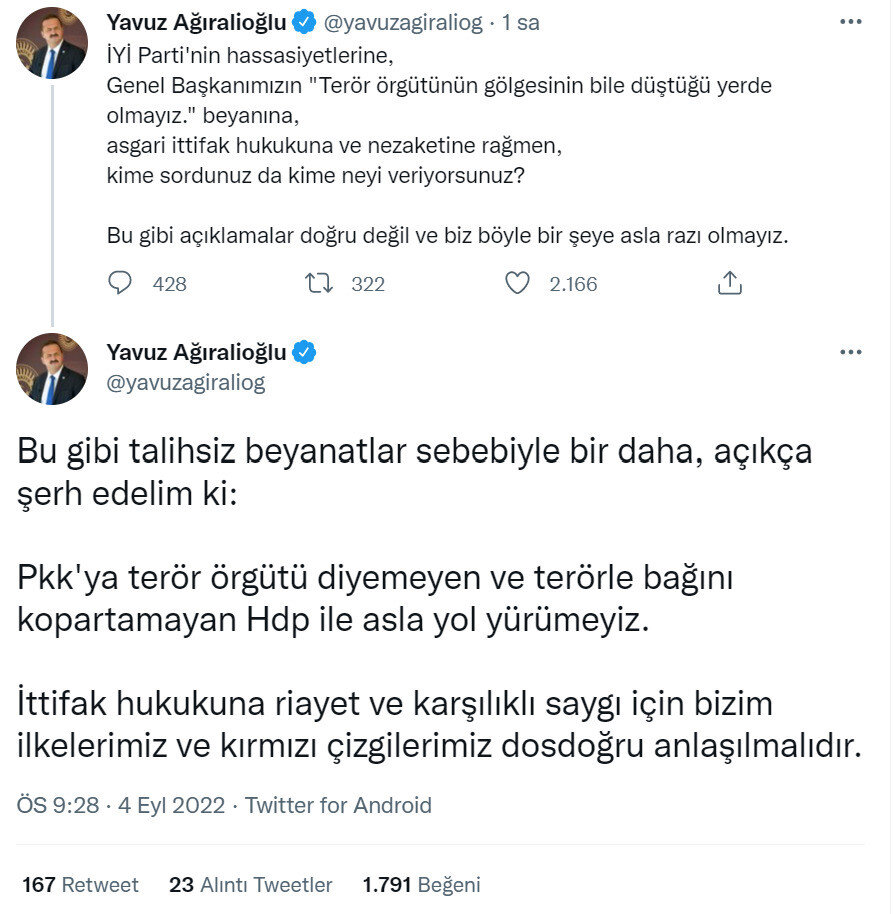The height and width of the screenshot is (914, 896).
Task: Open Yavuz Ağıralioğlu name on second tweet
Action: pyautogui.click(x=196, y=352)
